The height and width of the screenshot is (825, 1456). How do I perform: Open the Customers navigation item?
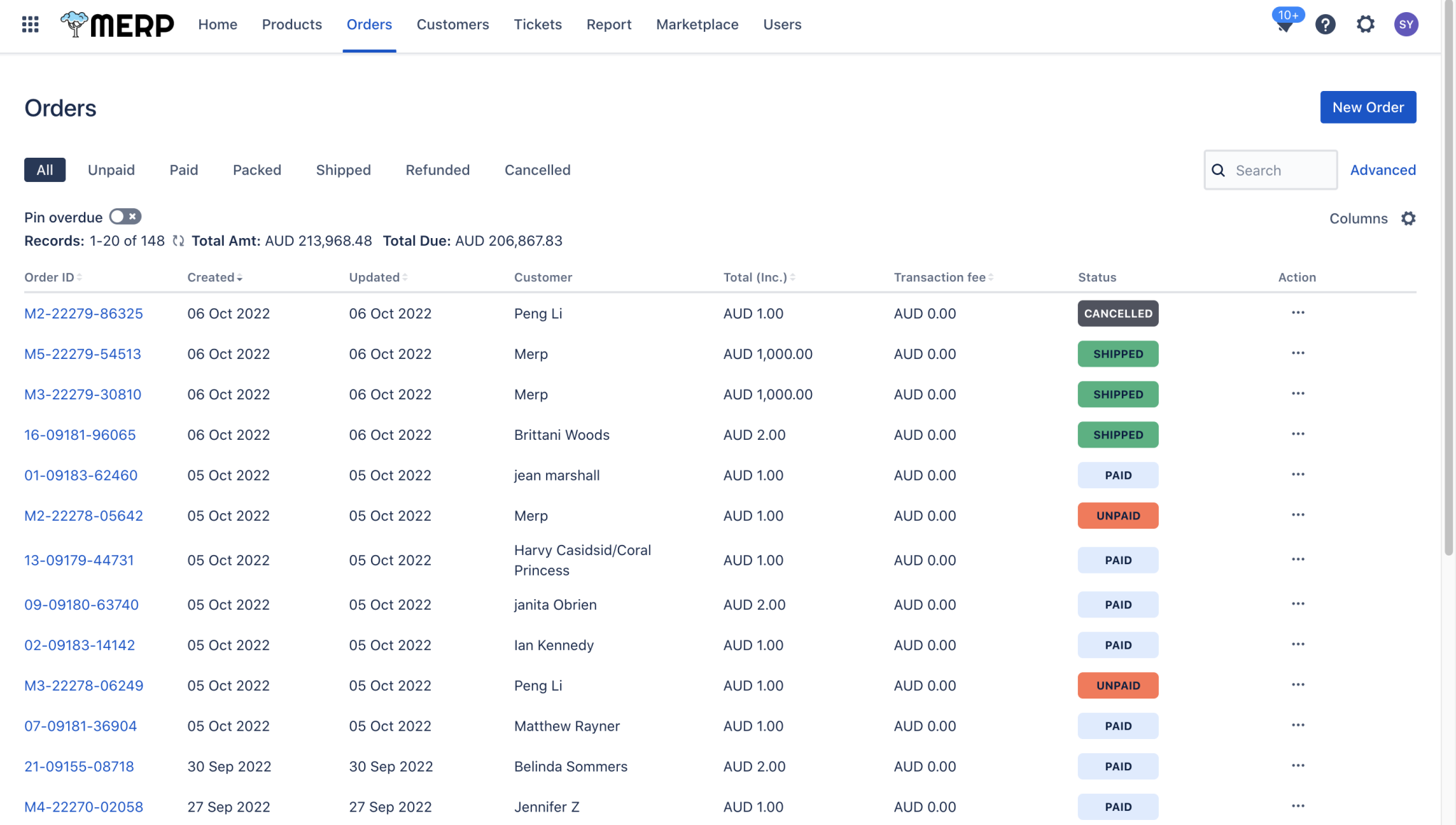[x=453, y=25]
